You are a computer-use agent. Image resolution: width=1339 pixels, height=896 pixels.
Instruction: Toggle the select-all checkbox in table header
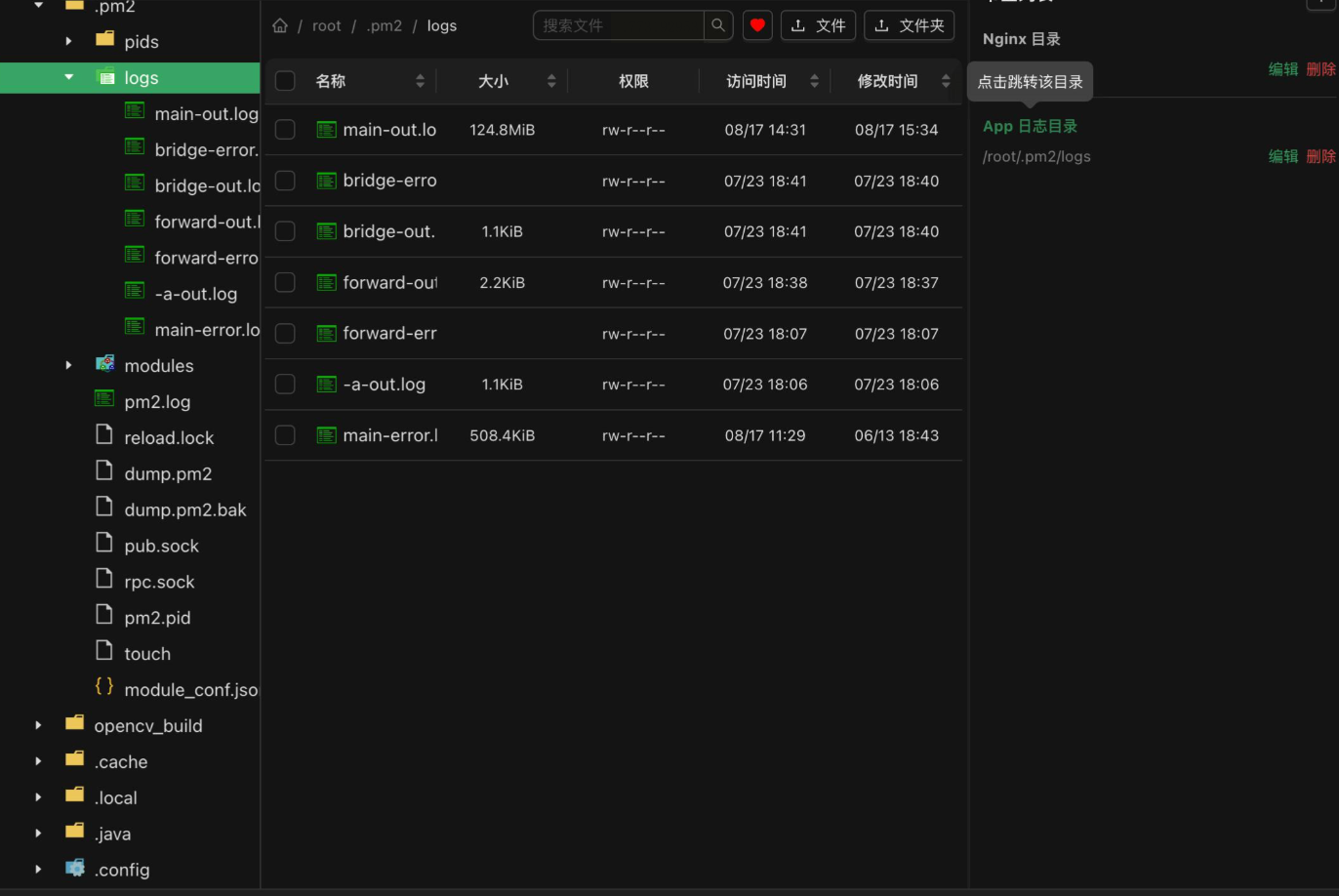click(x=285, y=81)
